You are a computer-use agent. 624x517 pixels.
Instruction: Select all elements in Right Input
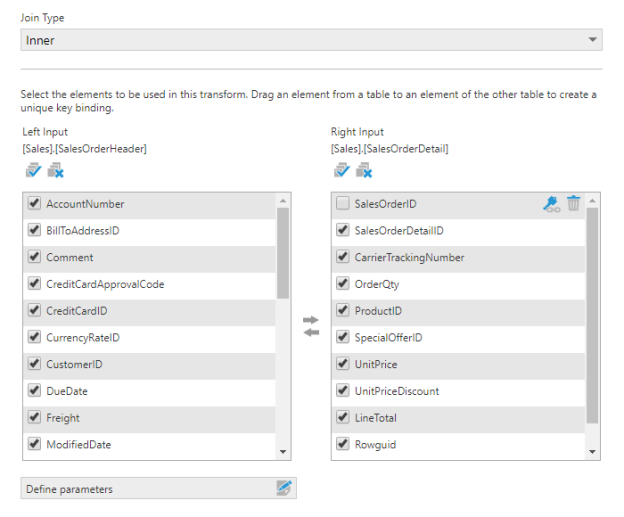[x=340, y=171]
